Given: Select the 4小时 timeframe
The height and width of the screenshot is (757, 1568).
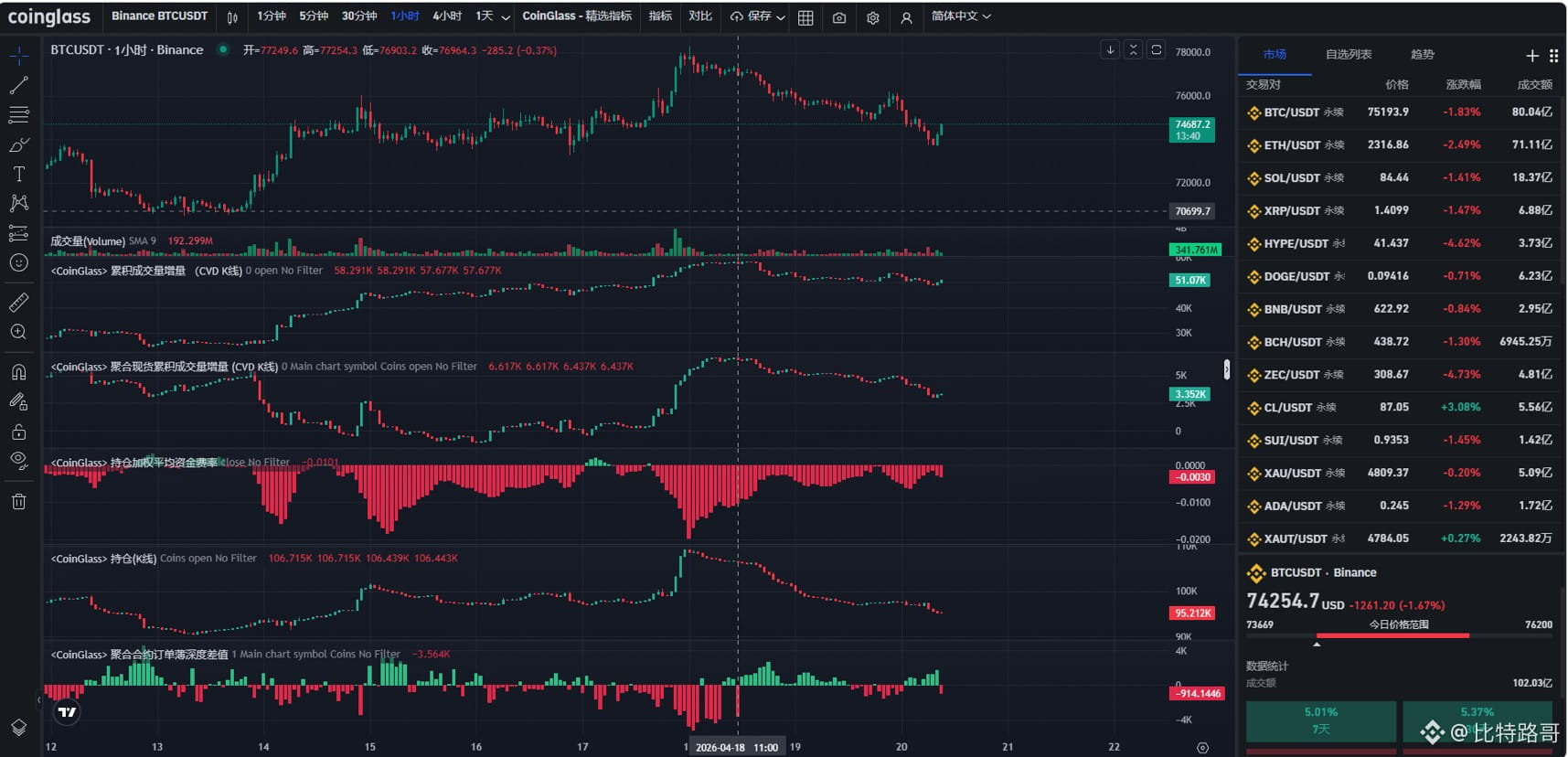Looking at the screenshot, I should click(447, 16).
